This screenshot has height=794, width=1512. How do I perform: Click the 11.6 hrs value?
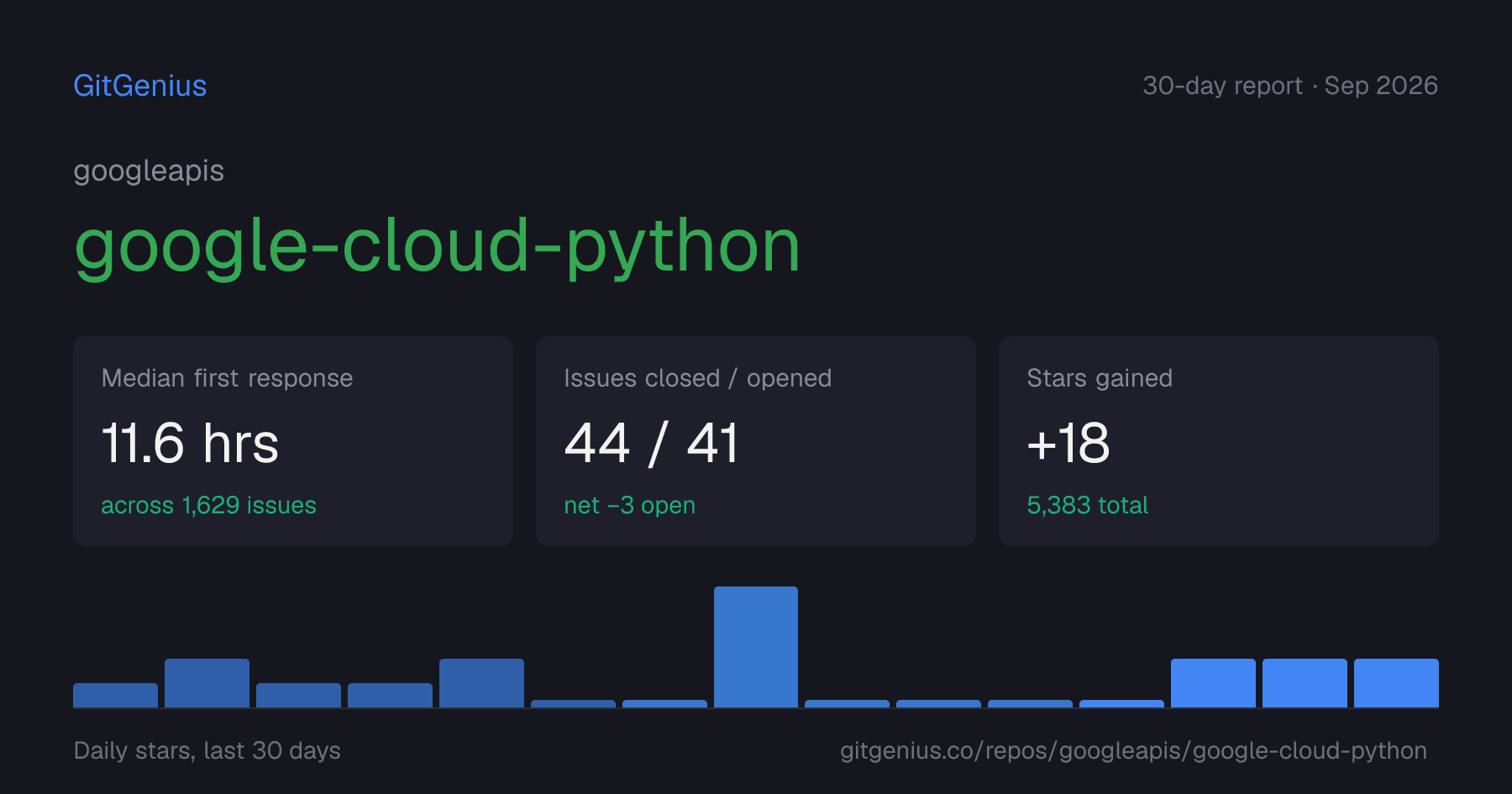[190, 444]
